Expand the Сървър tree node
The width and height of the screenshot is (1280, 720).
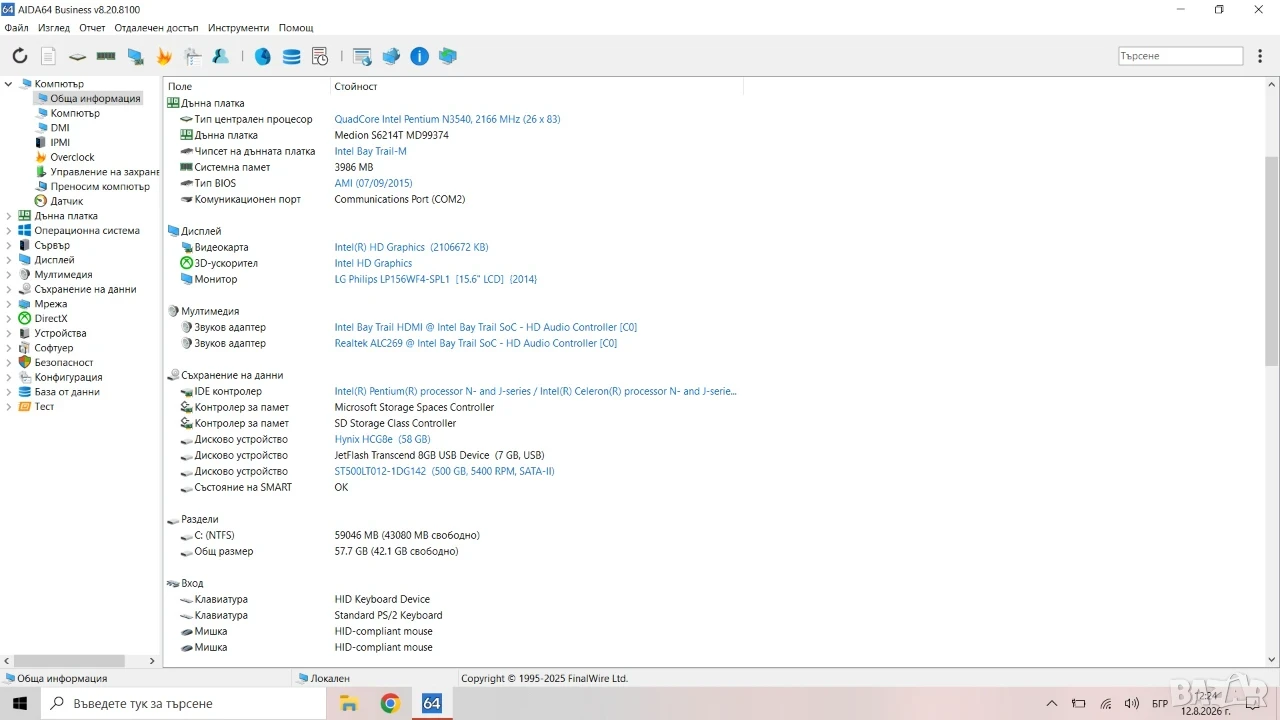9,245
